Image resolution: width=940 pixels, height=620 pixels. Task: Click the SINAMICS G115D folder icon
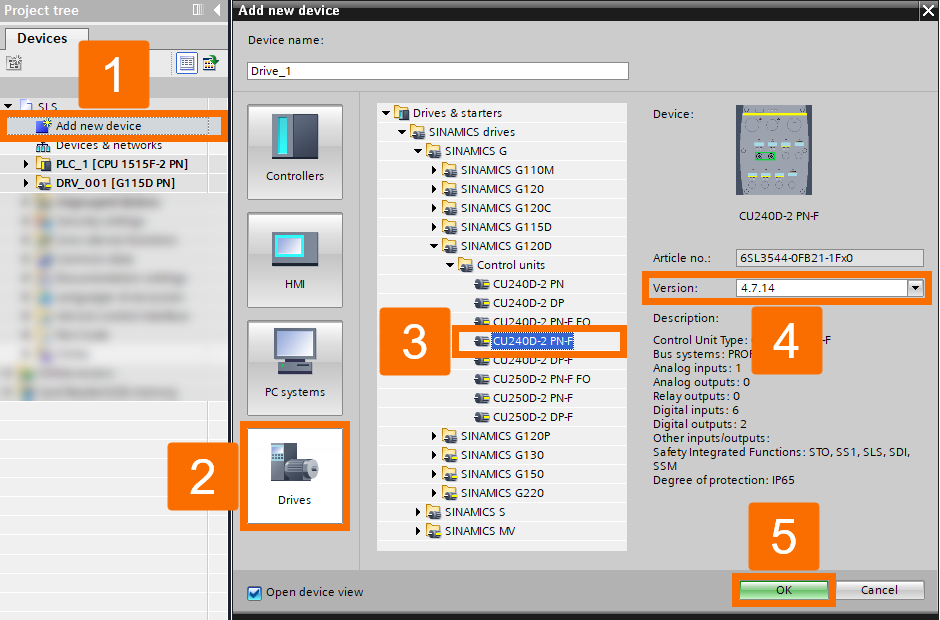pos(450,227)
